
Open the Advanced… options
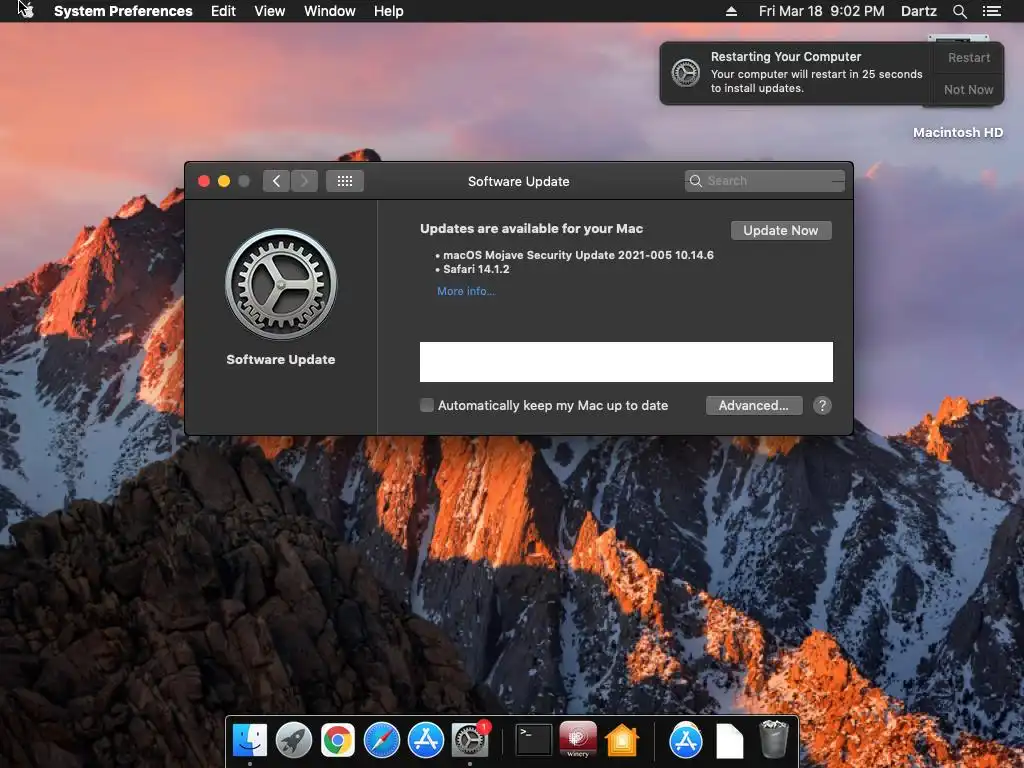[x=754, y=406]
